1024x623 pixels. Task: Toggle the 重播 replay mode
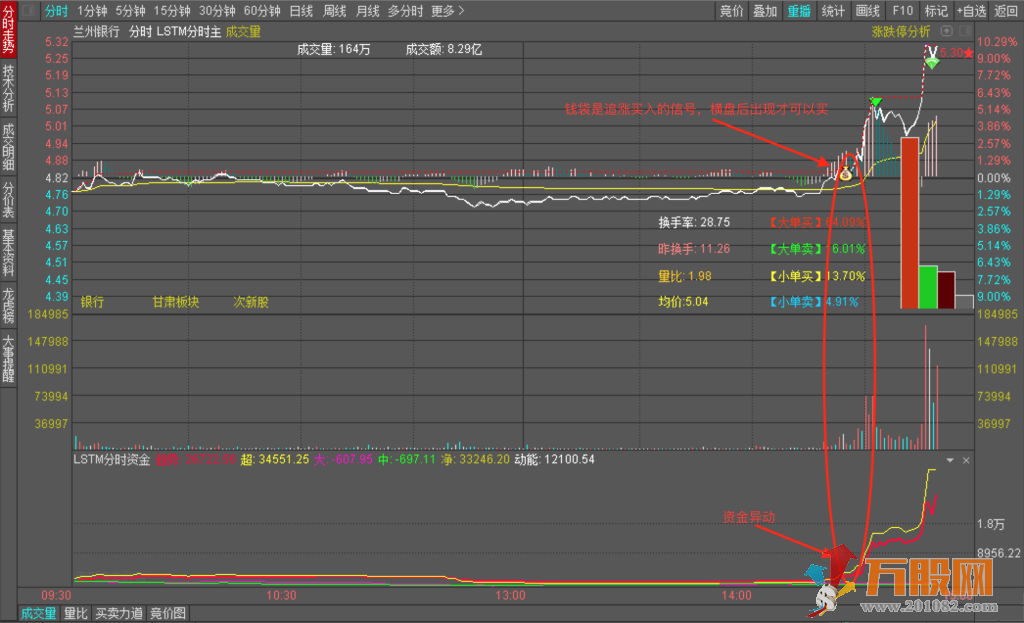799,11
